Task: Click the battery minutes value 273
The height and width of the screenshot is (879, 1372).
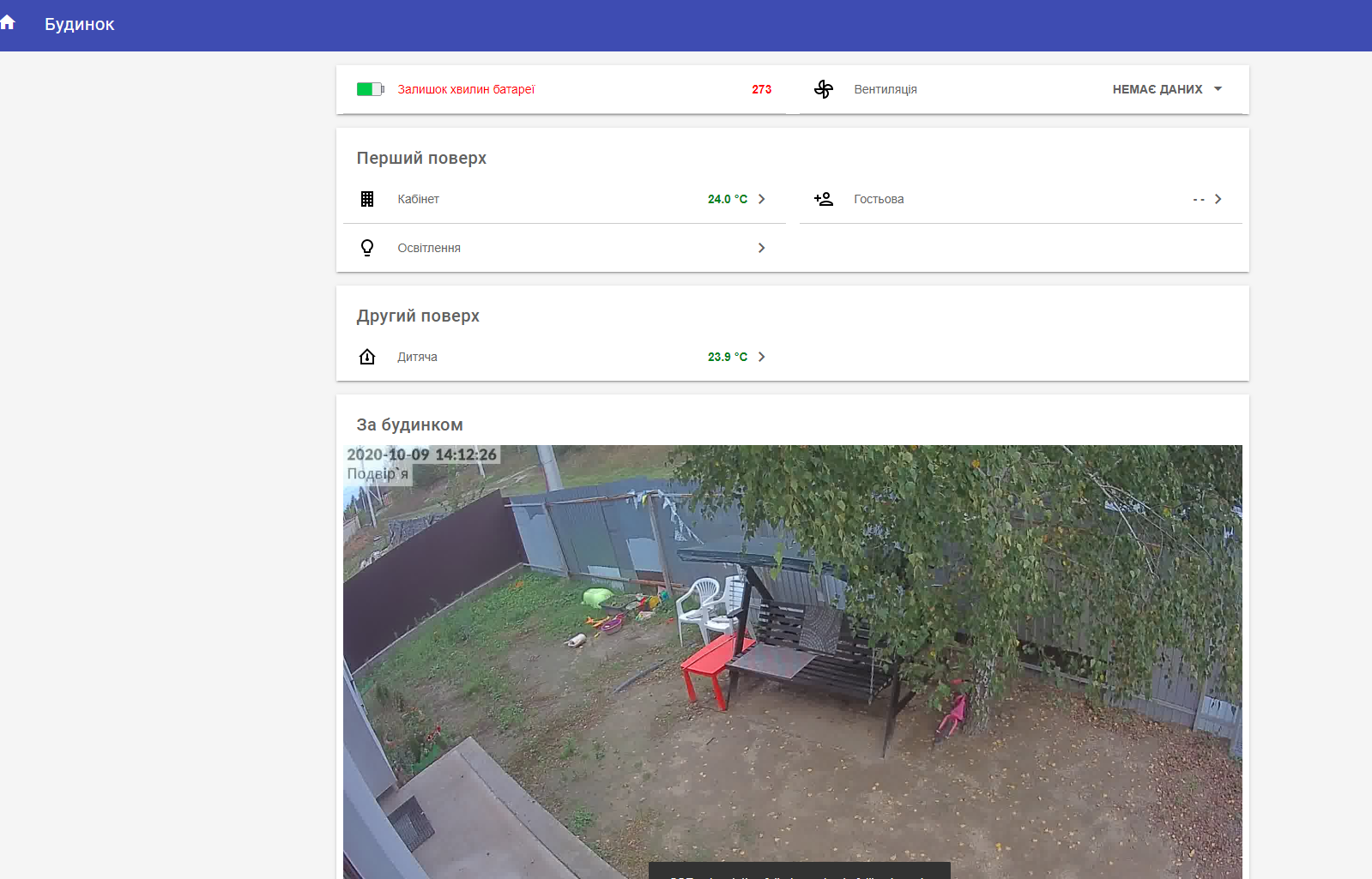Action: [x=762, y=89]
